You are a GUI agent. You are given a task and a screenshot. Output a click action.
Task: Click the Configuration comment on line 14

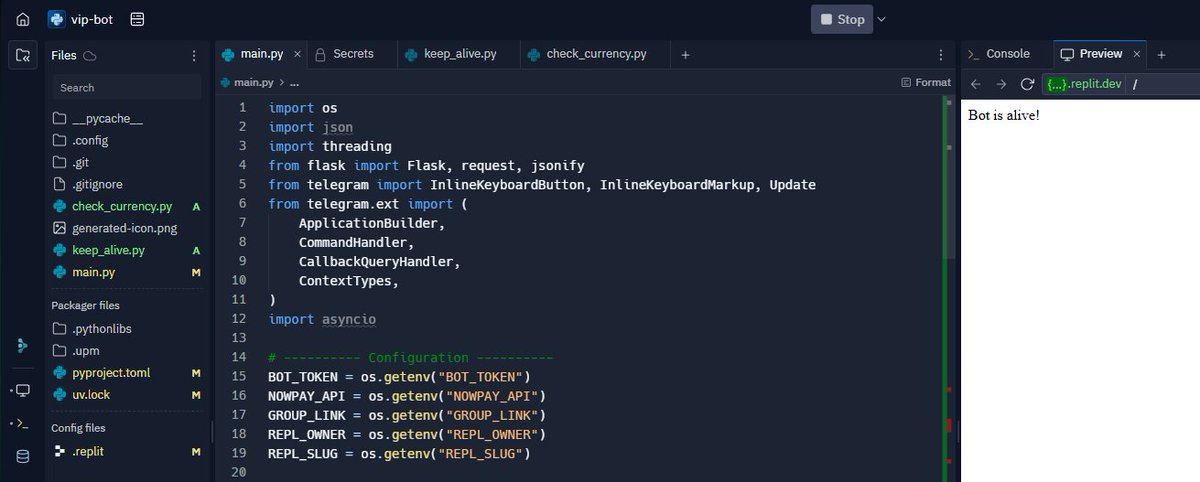(410, 357)
